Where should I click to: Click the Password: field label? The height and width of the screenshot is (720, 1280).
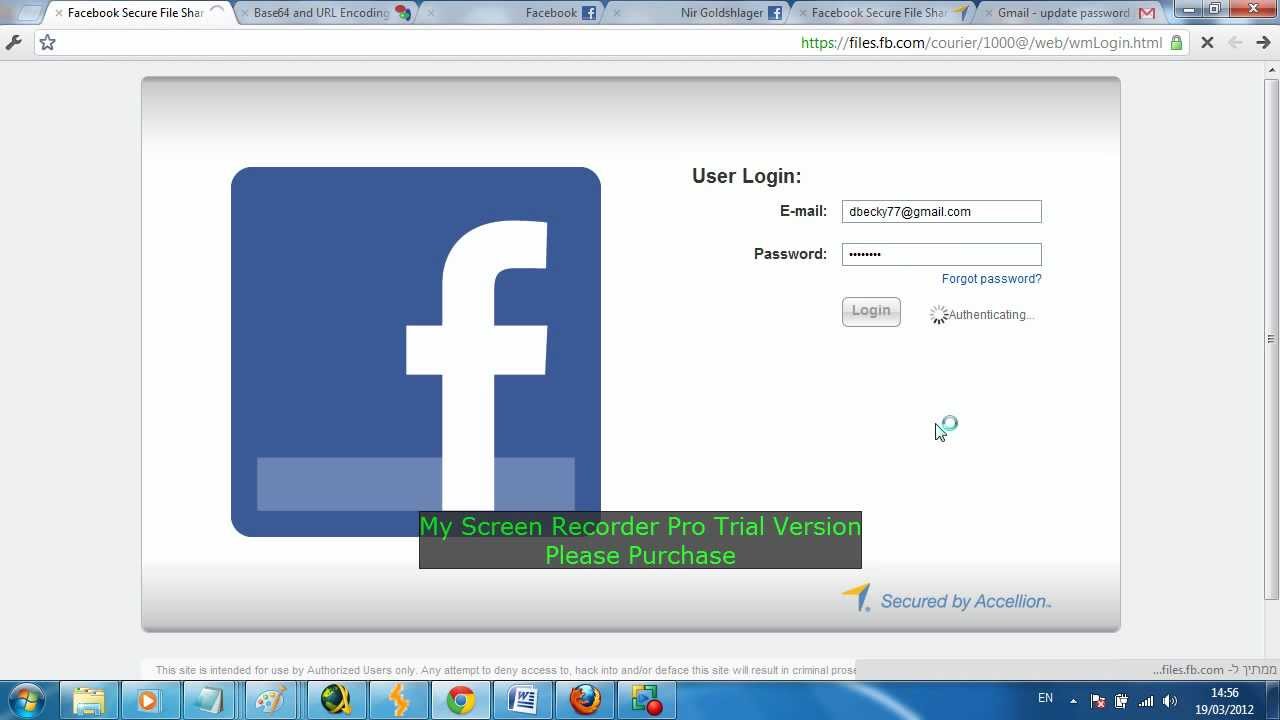790,254
